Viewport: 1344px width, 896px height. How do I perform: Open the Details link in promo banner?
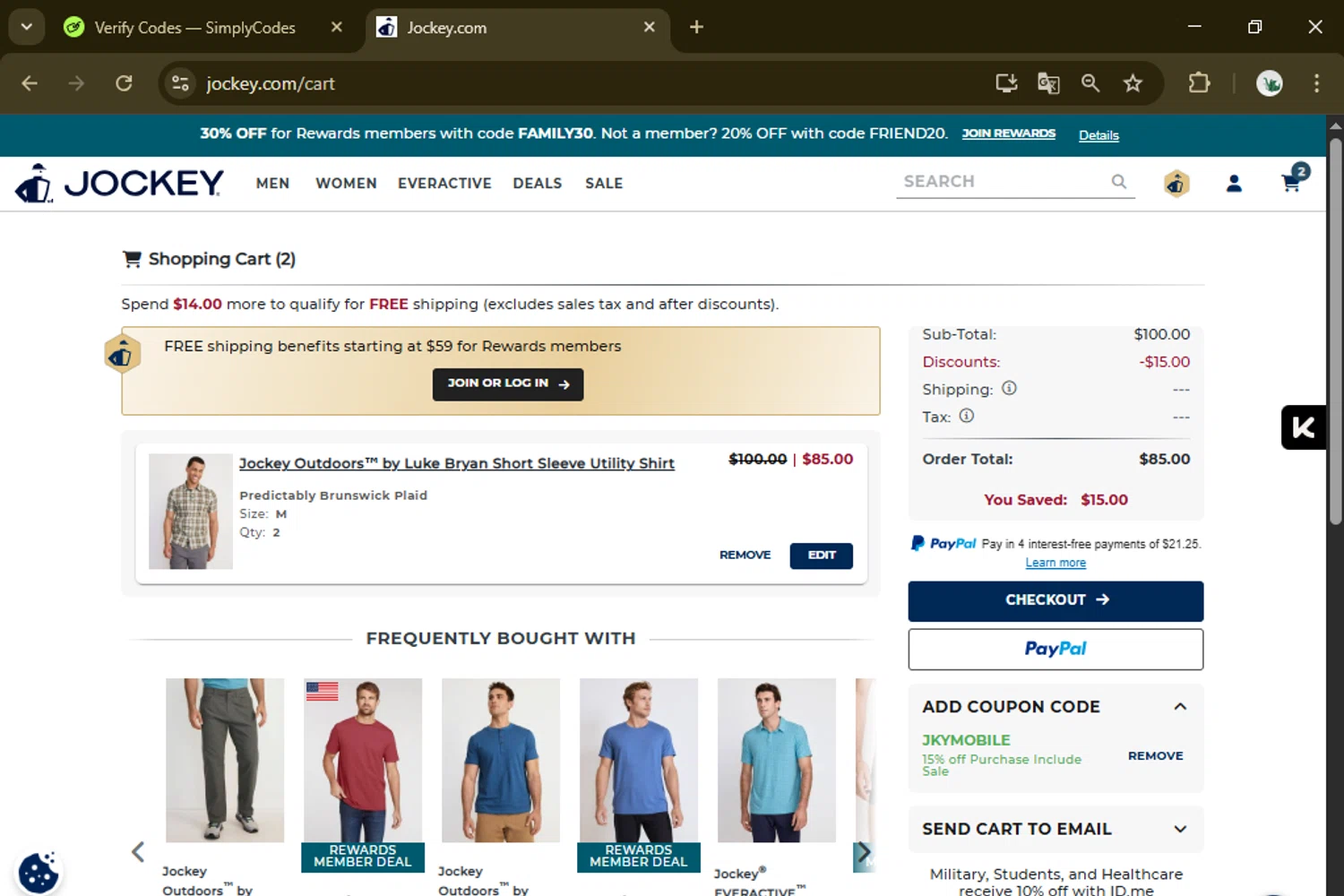(1098, 135)
